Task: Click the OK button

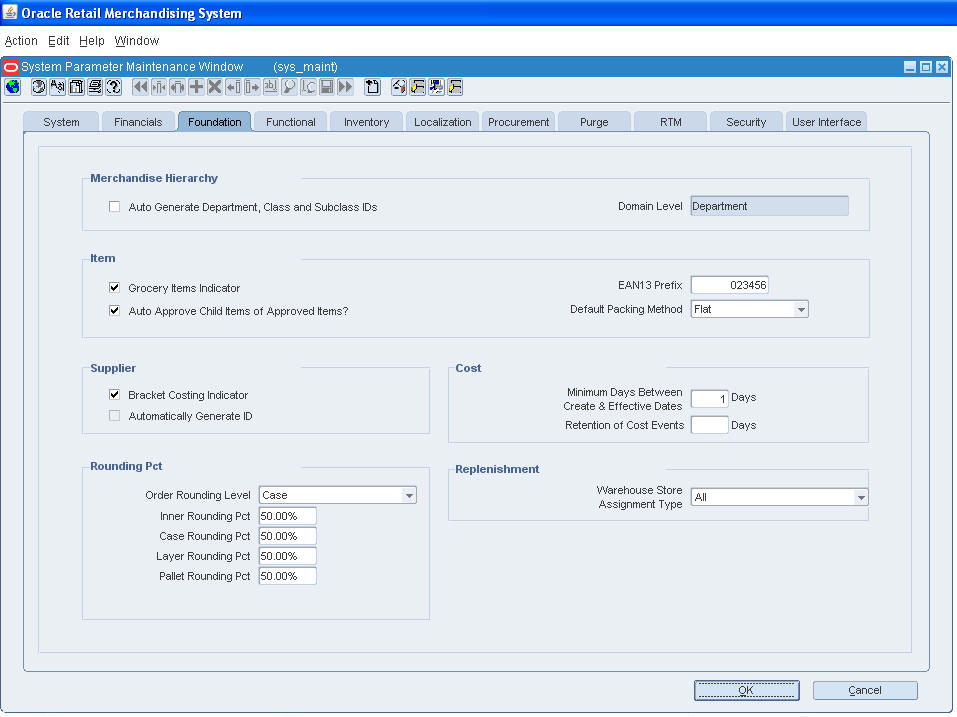Action: (x=746, y=690)
